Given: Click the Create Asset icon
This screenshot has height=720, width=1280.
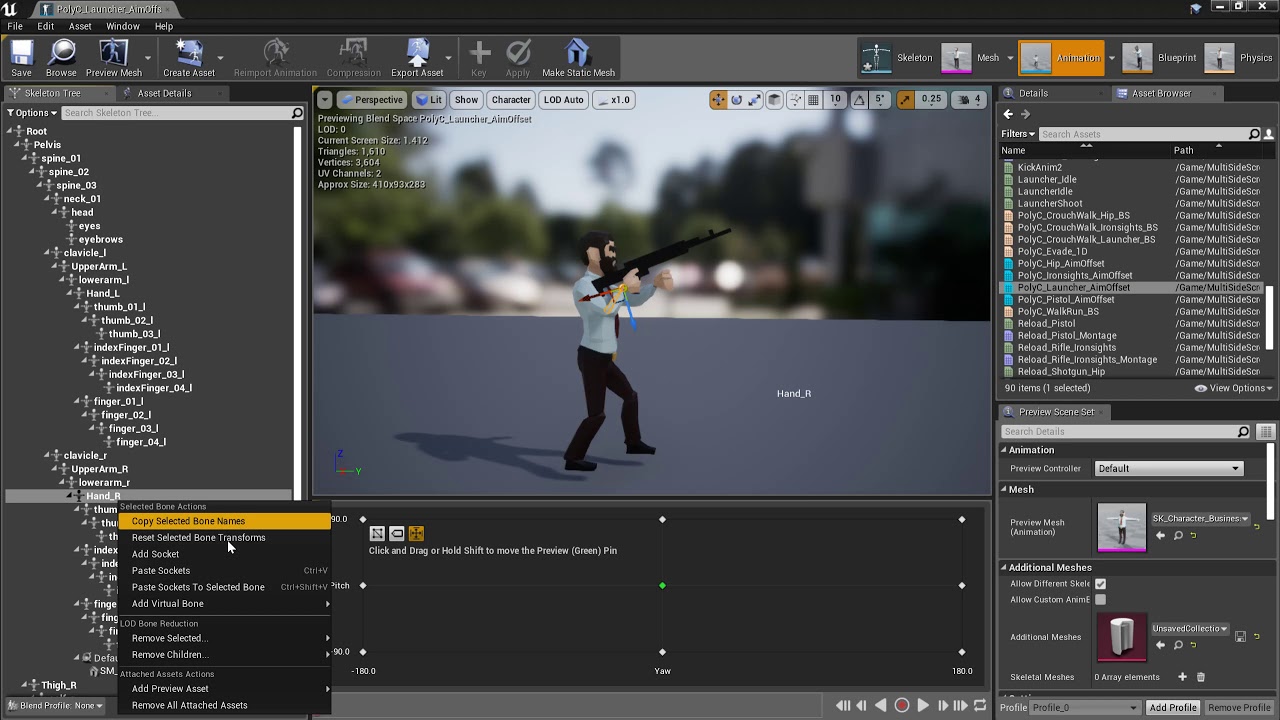Looking at the screenshot, I should click(189, 58).
